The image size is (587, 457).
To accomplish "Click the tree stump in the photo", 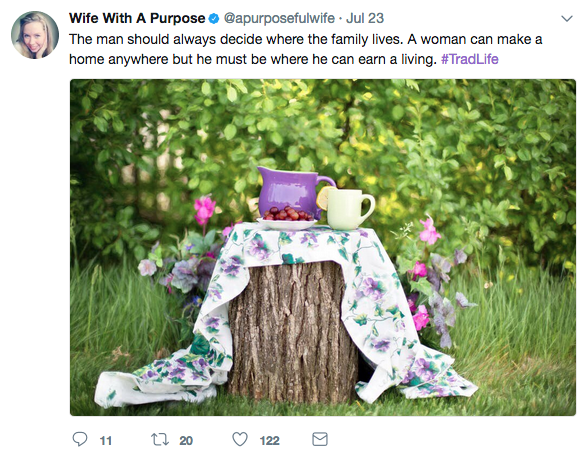I will [x=292, y=331].
